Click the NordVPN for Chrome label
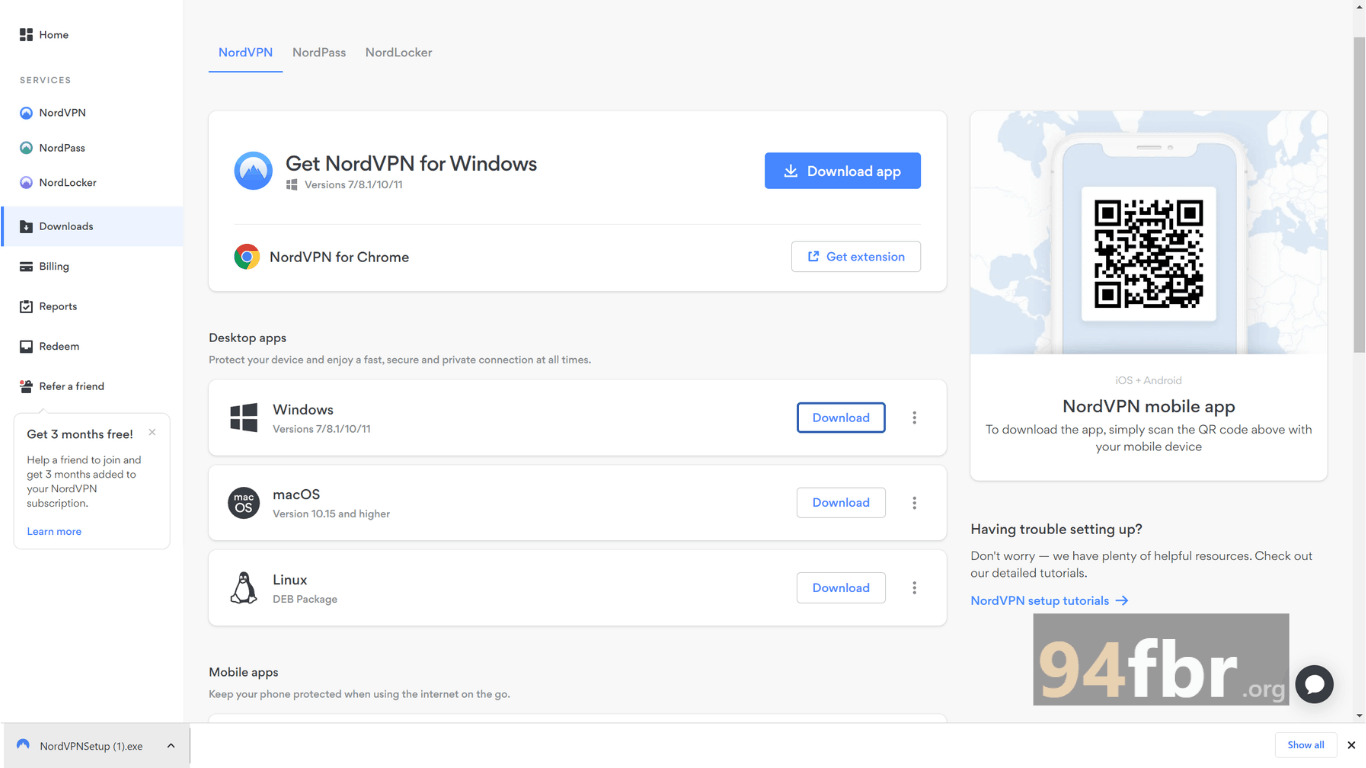The width and height of the screenshot is (1366, 768). point(339,257)
